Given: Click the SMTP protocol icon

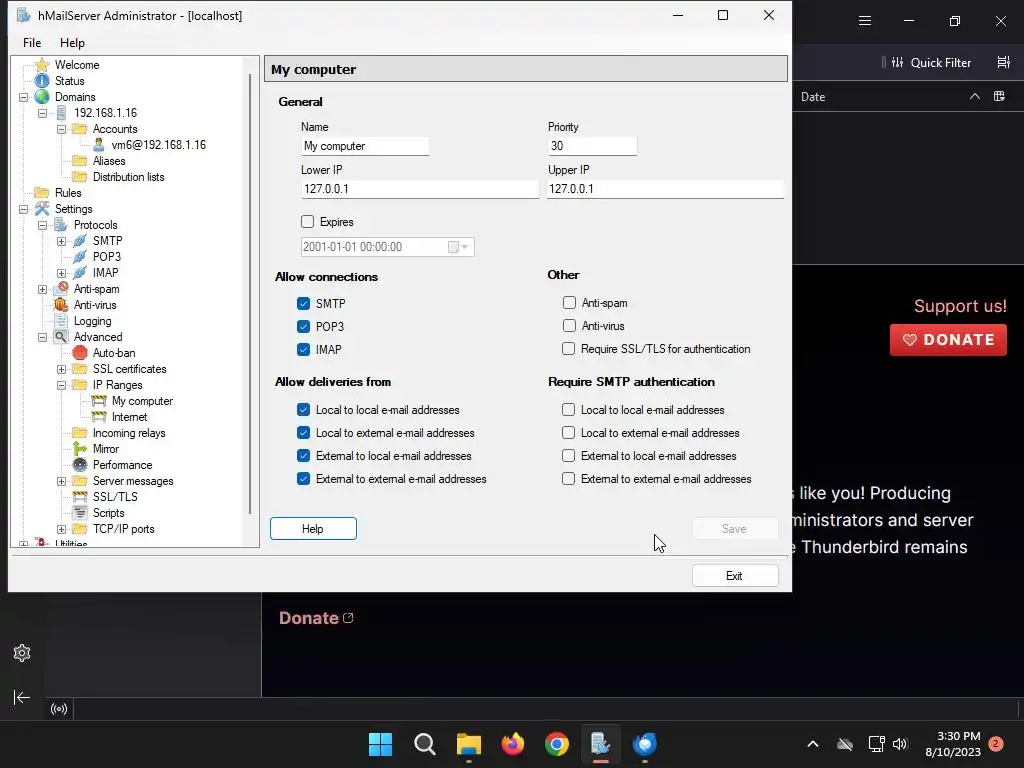Looking at the screenshot, I should click(x=80, y=241).
